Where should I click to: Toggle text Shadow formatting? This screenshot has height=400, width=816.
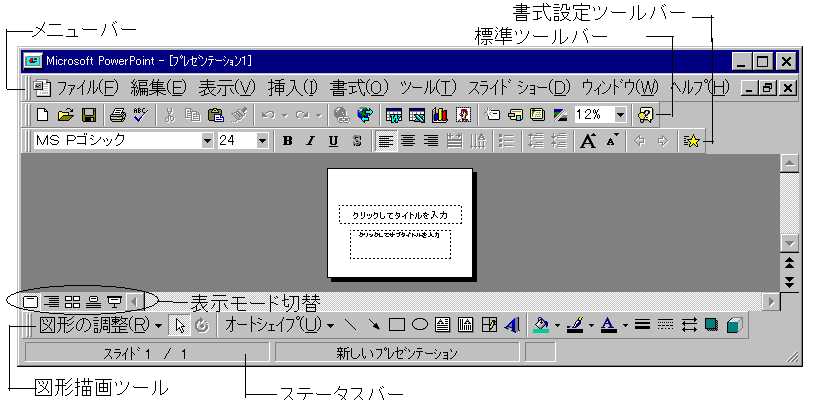pos(357,141)
